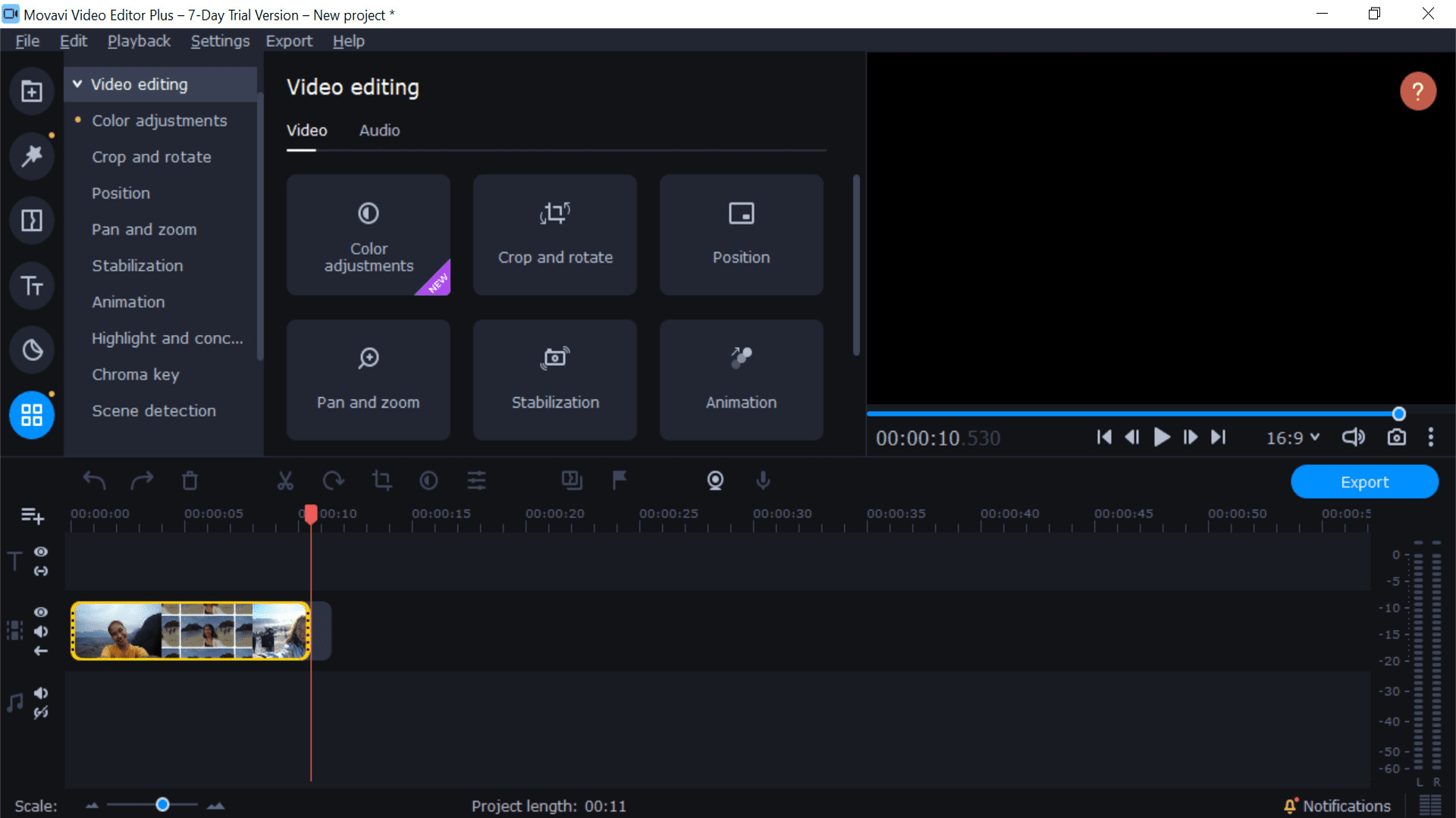Click the Export button
This screenshot has height=818, width=1456.
[x=1364, y=481]
